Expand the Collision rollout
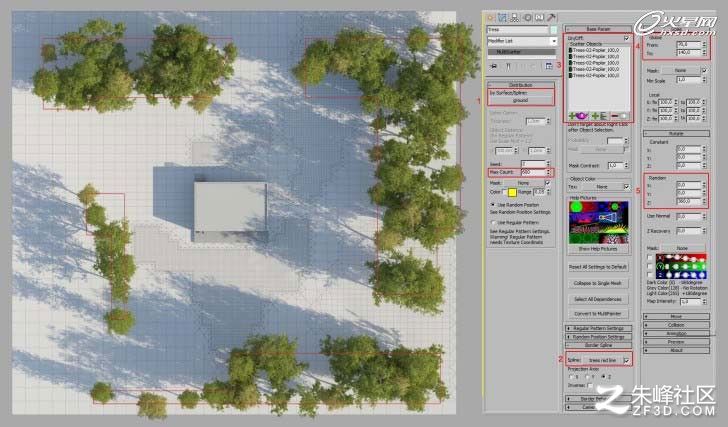The height and width of the screenshot is (427, 728). tap(676, 325)
